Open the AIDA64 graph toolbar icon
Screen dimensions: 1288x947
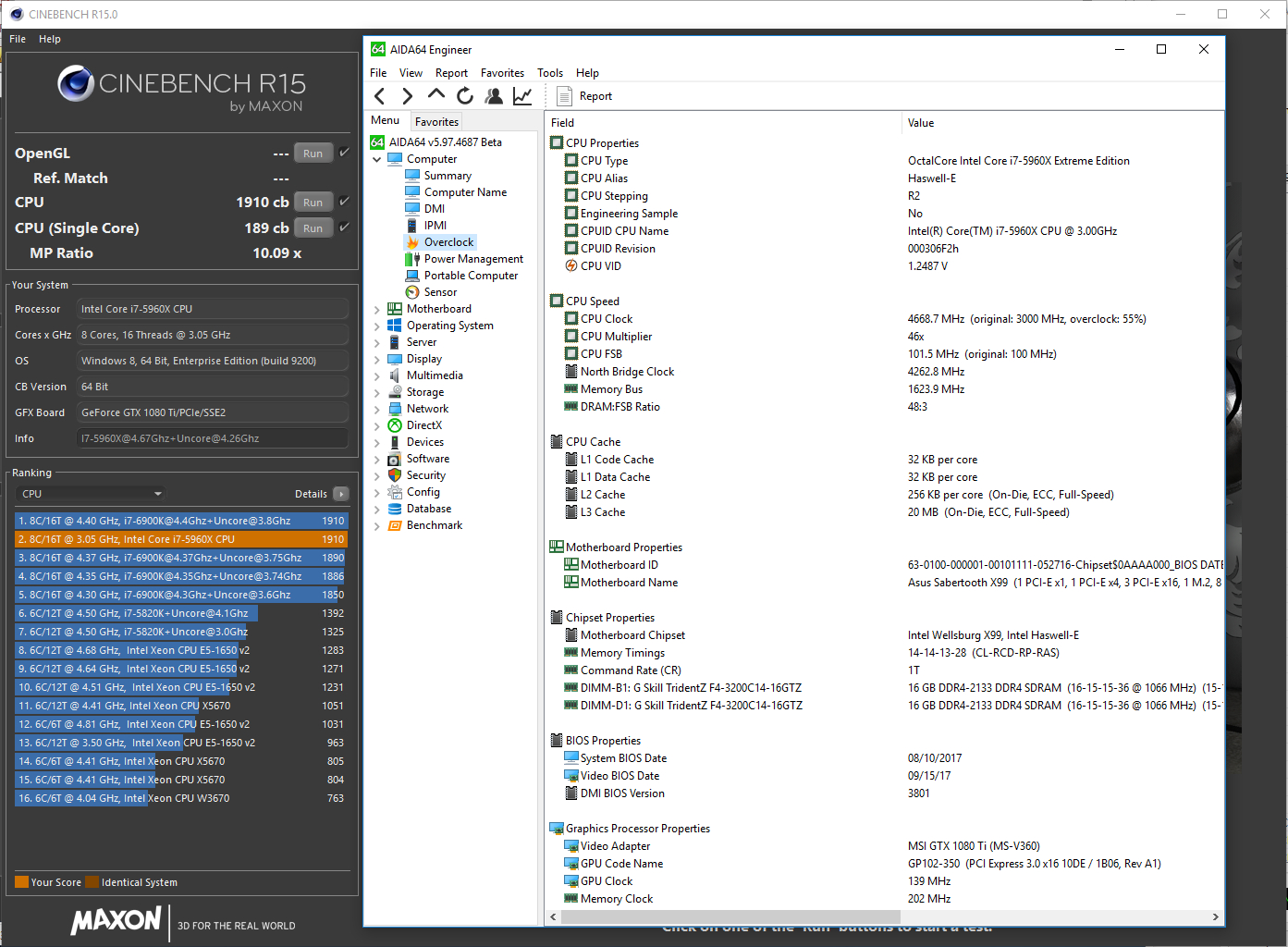522,96
